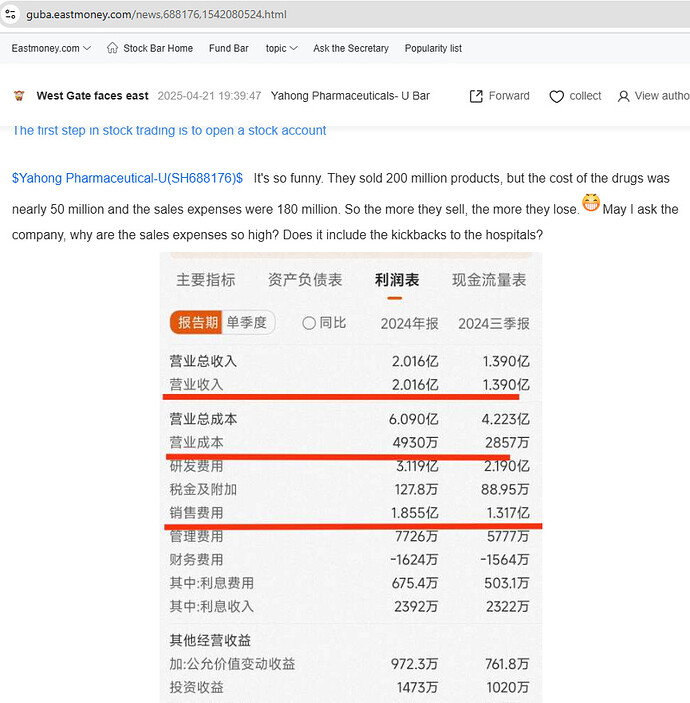Open the Fund Bar page

pyautogui.click(x=229, y=48)
